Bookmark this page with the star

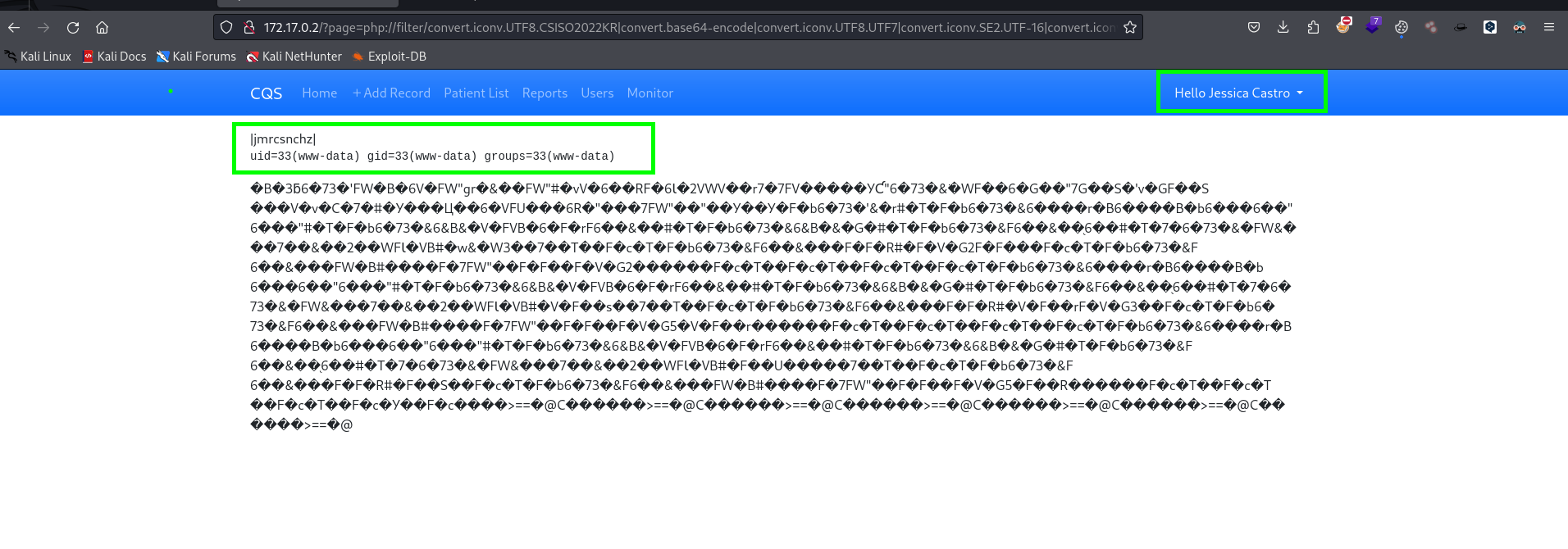coord(1130,28)
